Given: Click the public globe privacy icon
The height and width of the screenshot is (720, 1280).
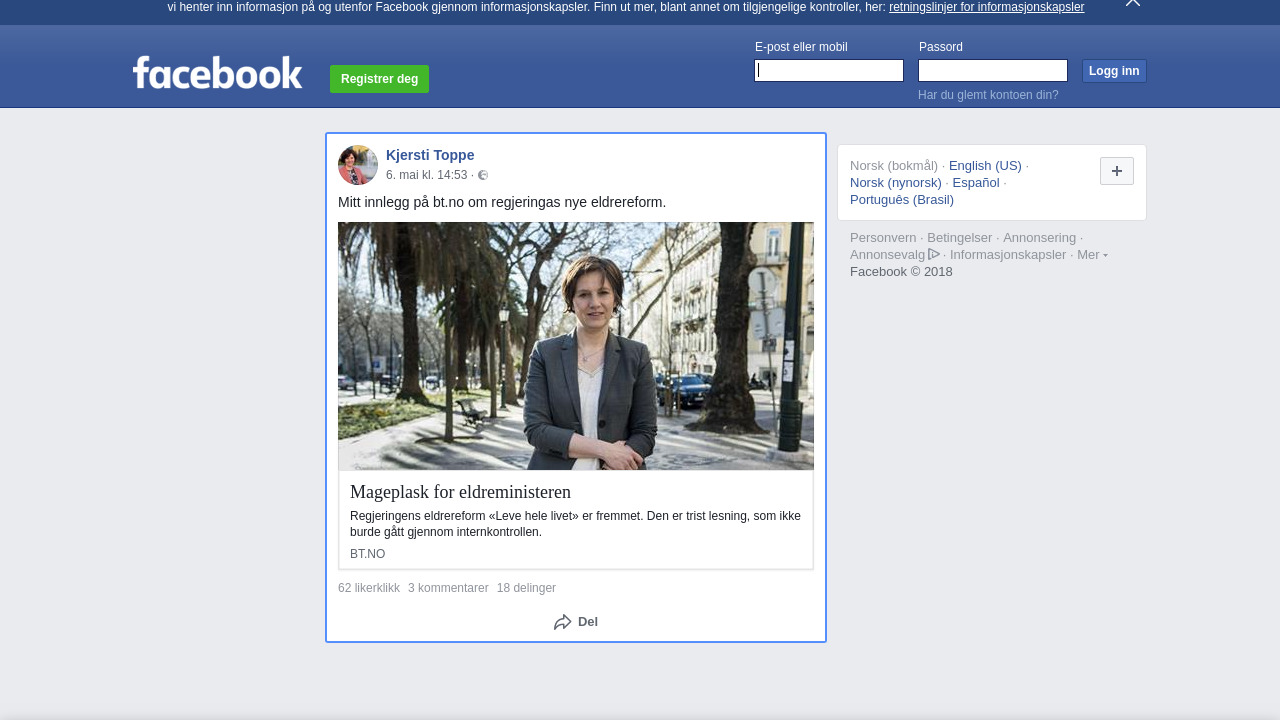Looking at the screenshot, I should pyautogui.click(x=483, y=175).
